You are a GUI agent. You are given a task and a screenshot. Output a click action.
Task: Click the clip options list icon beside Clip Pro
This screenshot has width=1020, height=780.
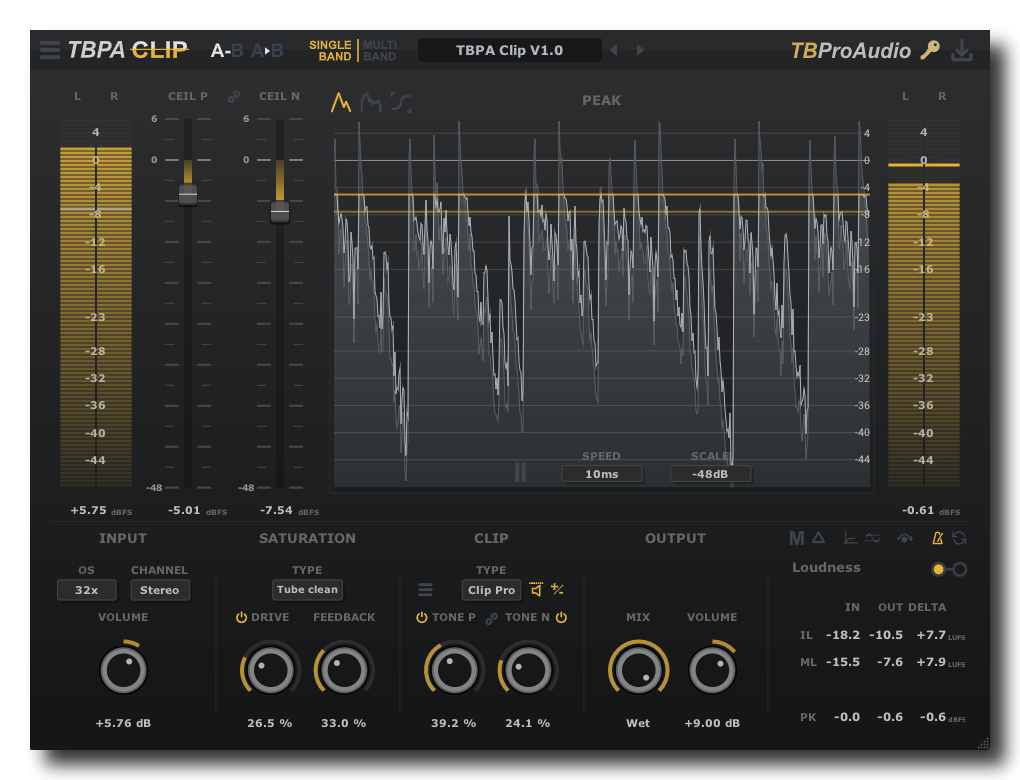coord(425,590)
